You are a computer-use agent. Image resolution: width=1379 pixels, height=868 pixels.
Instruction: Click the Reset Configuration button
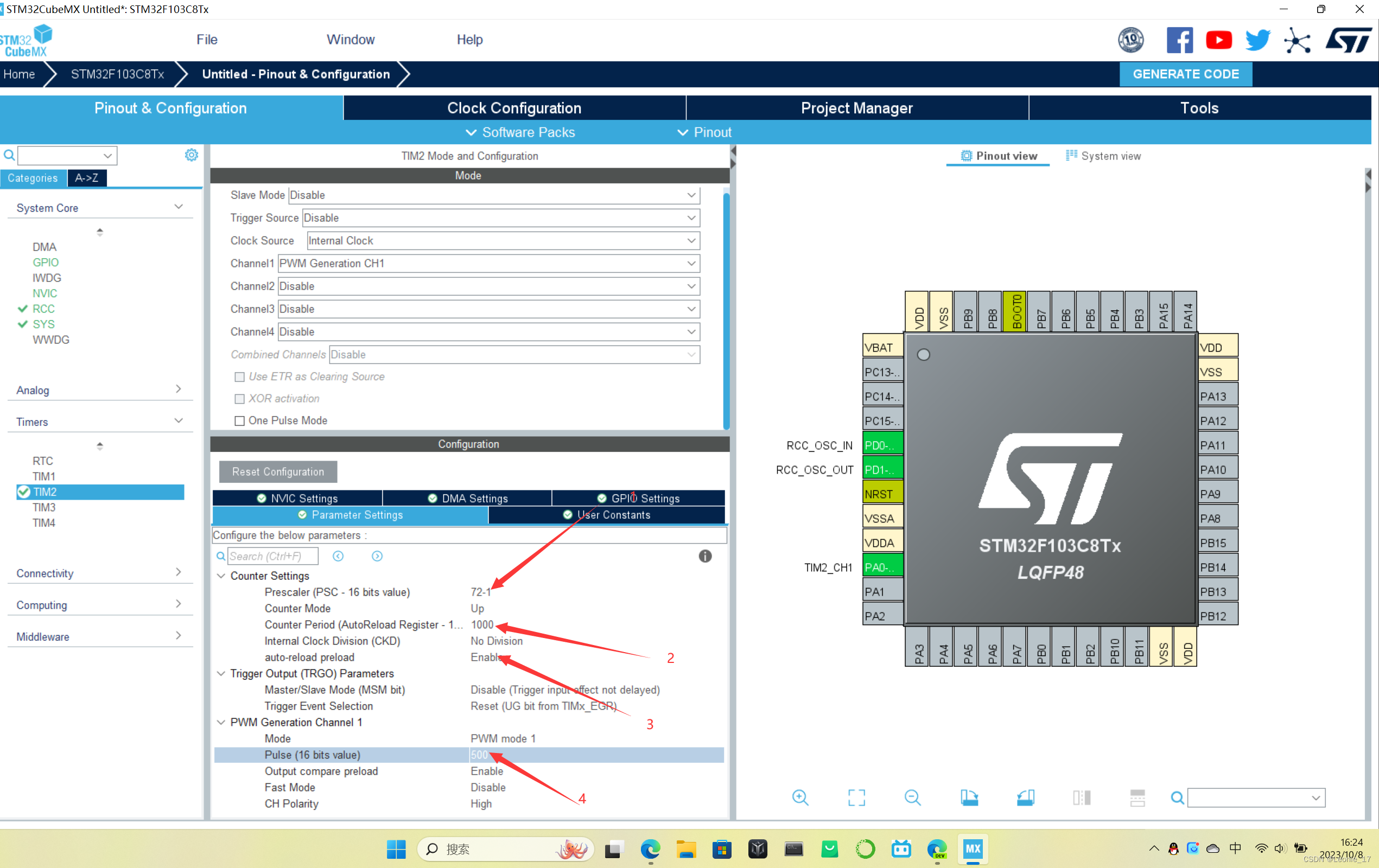[x=278, y=472]
